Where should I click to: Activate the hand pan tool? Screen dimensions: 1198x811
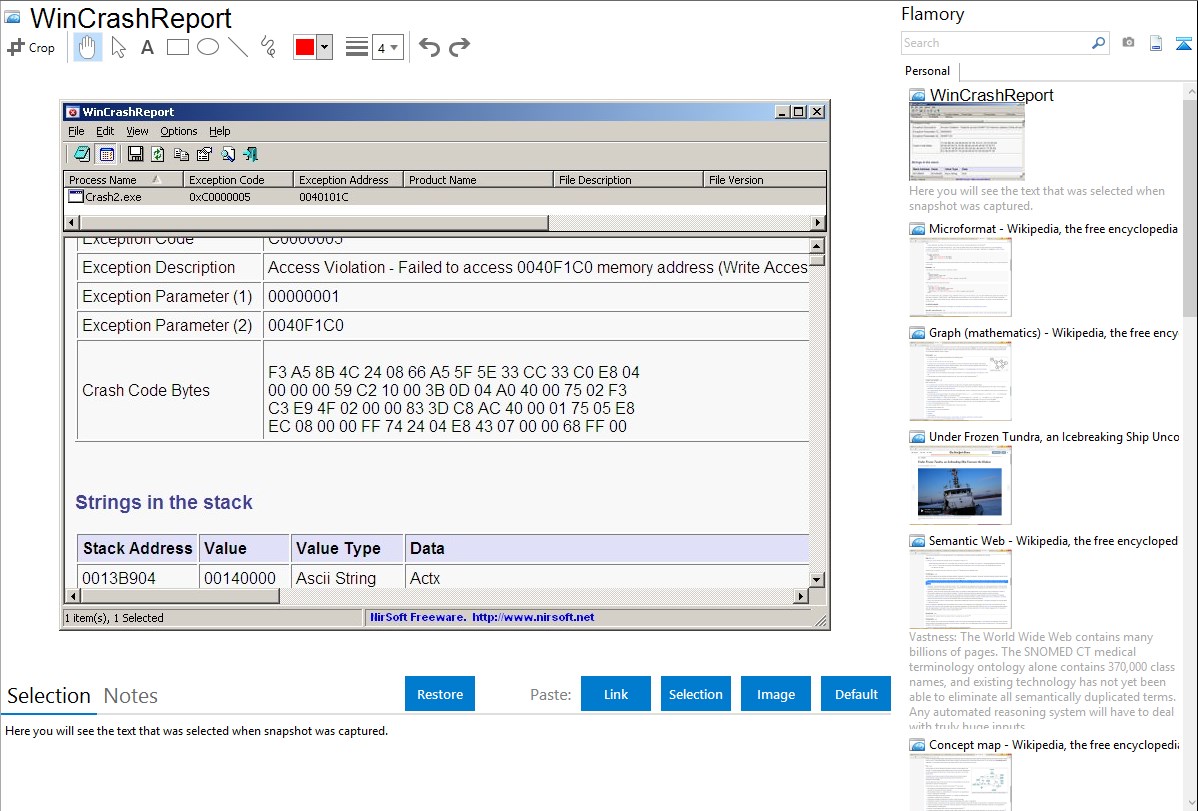[88, 47]
